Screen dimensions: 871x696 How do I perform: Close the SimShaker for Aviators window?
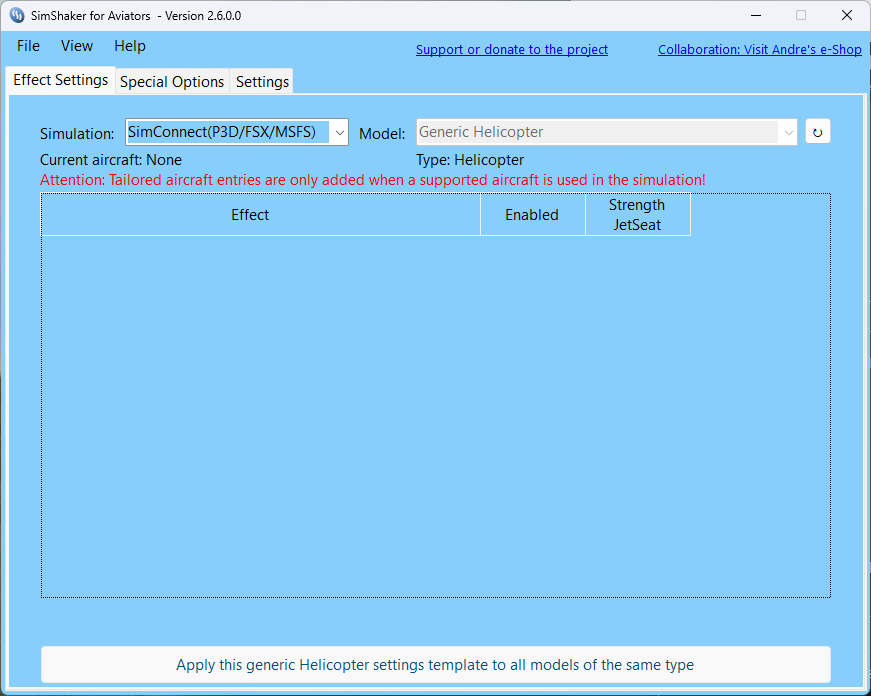pos(847,16)
